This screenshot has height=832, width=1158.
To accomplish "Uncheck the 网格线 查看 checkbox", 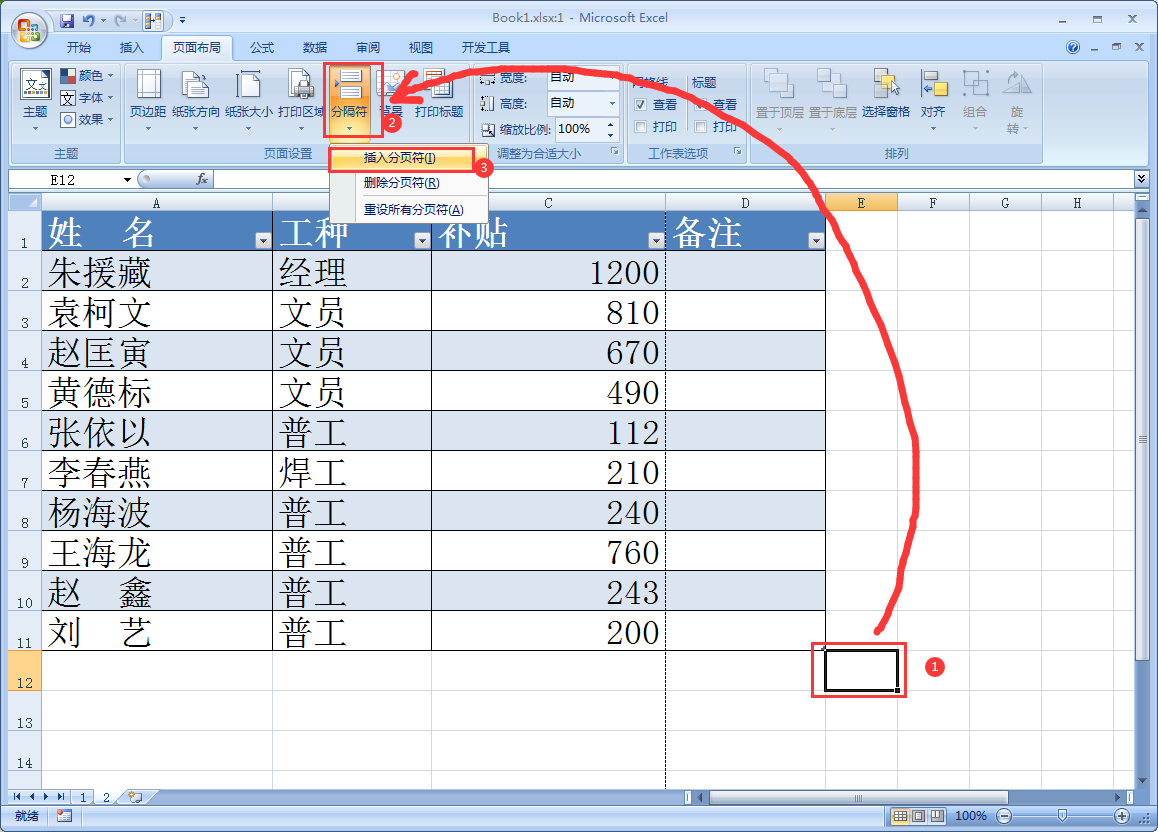I will click(641, 105).
